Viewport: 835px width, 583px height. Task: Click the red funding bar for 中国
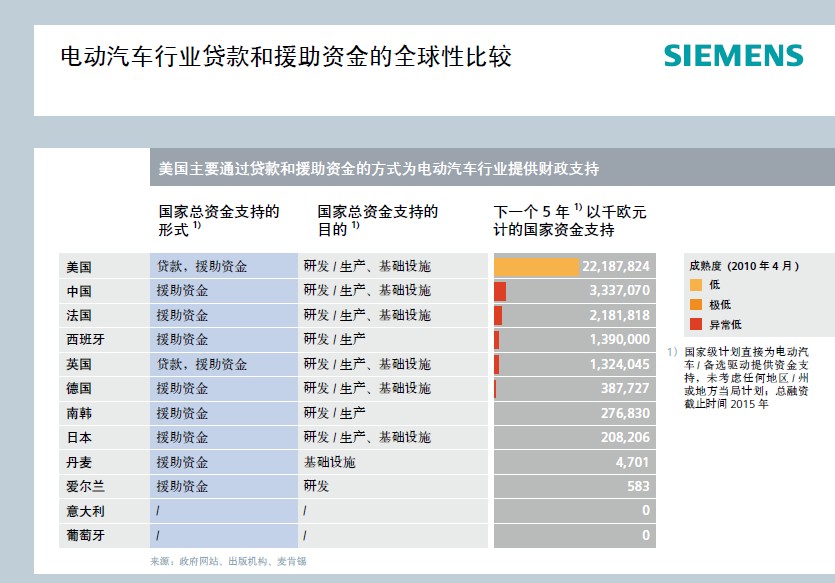500,291
